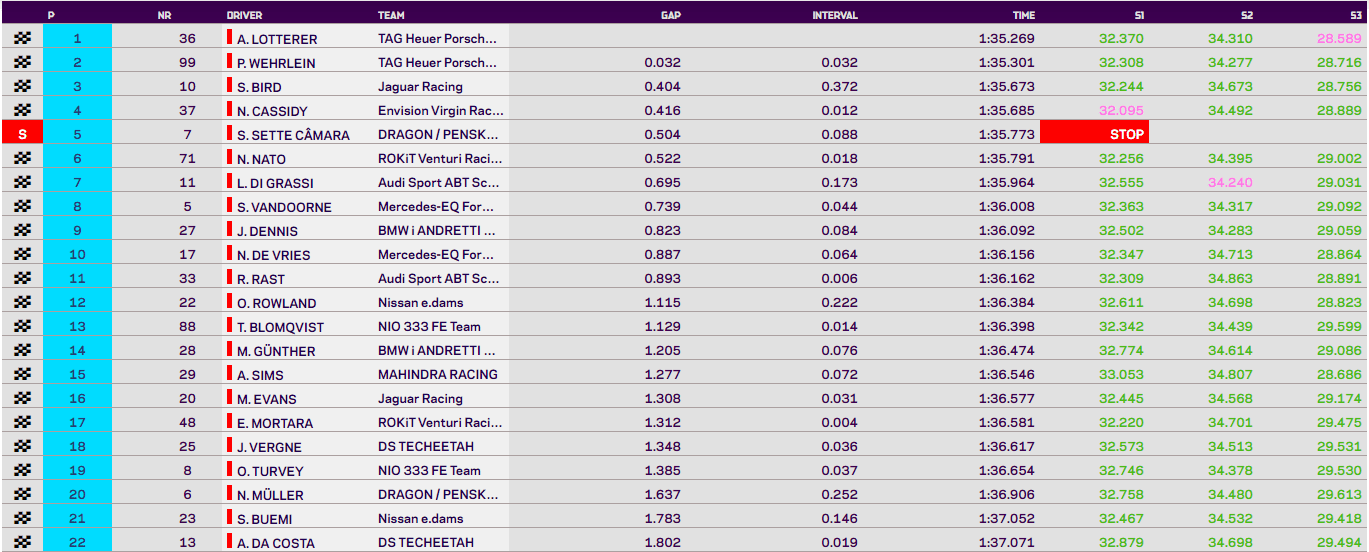
Task: Click the position 1 blue cell
Action: [77, 38]
